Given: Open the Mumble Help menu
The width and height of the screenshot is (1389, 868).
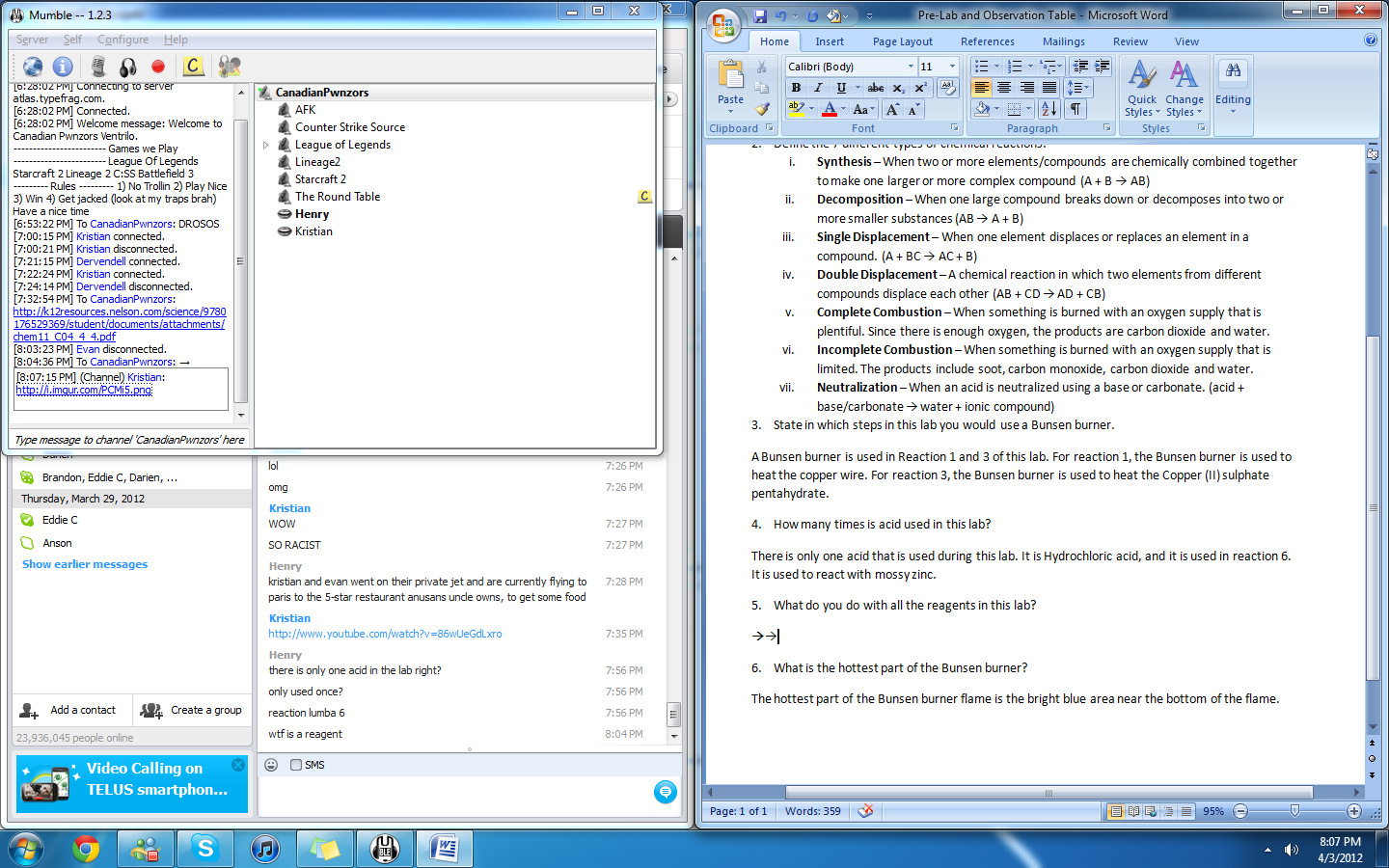Looking at the screenshot, I should pyautogui.click(x=176, y=40).
